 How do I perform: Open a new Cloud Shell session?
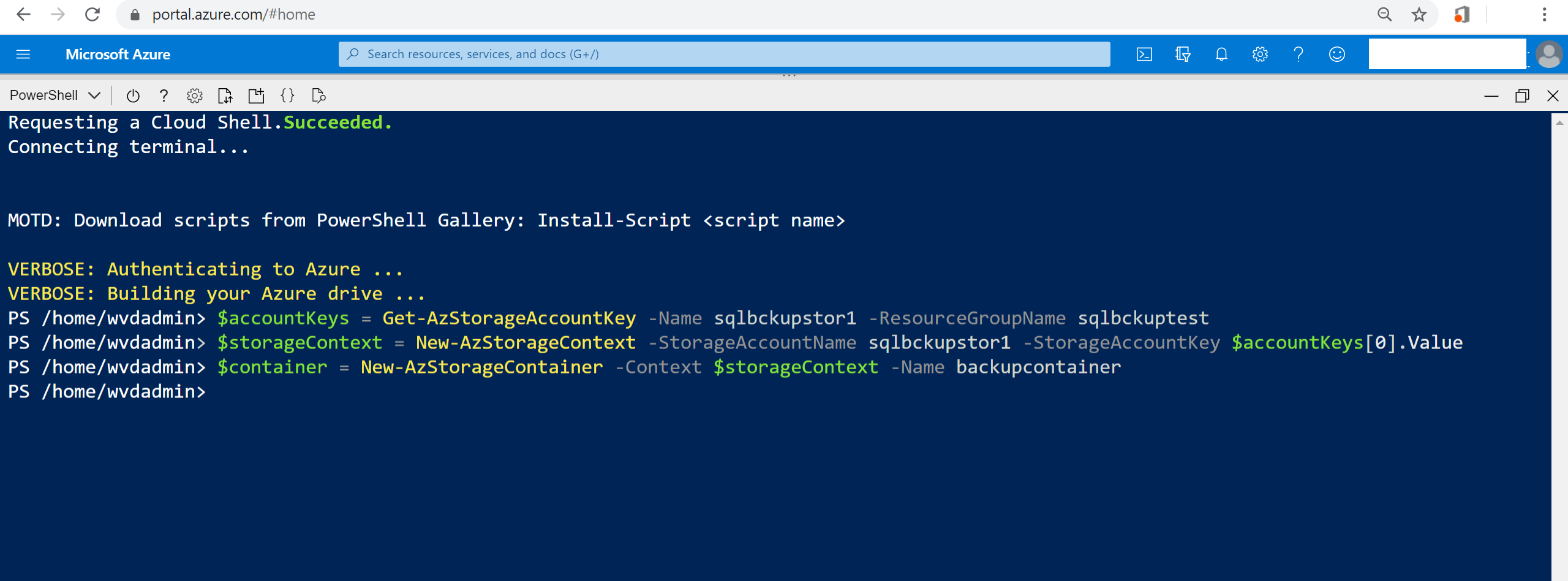[x=256, y=96]
